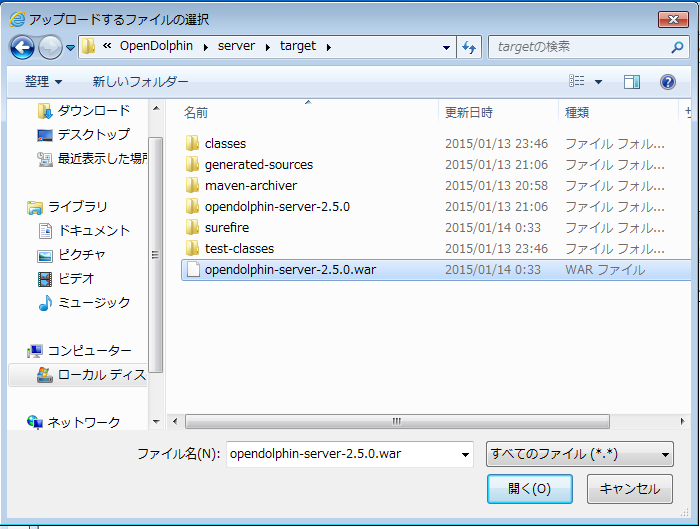
Task: Close the file upload dialog
Action: click(x=673, y=20)
